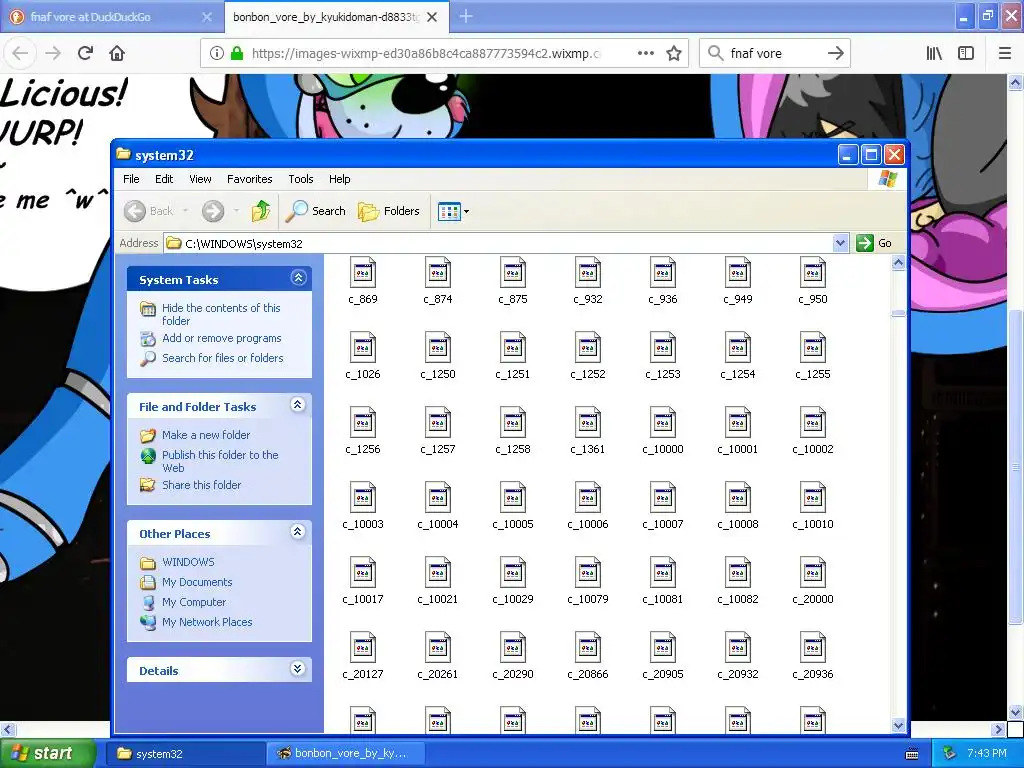Open the Edit menu
1024x768 pixels.
(164, 179)
